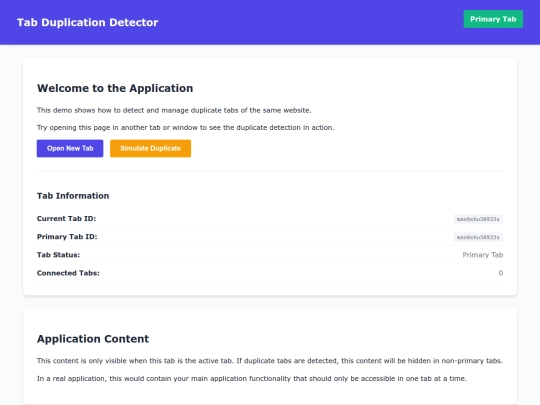The height and width of the screenshot is (405, 540).
Task: Click the Welcome to the Application heading
Action: click(x=115, y=88)
